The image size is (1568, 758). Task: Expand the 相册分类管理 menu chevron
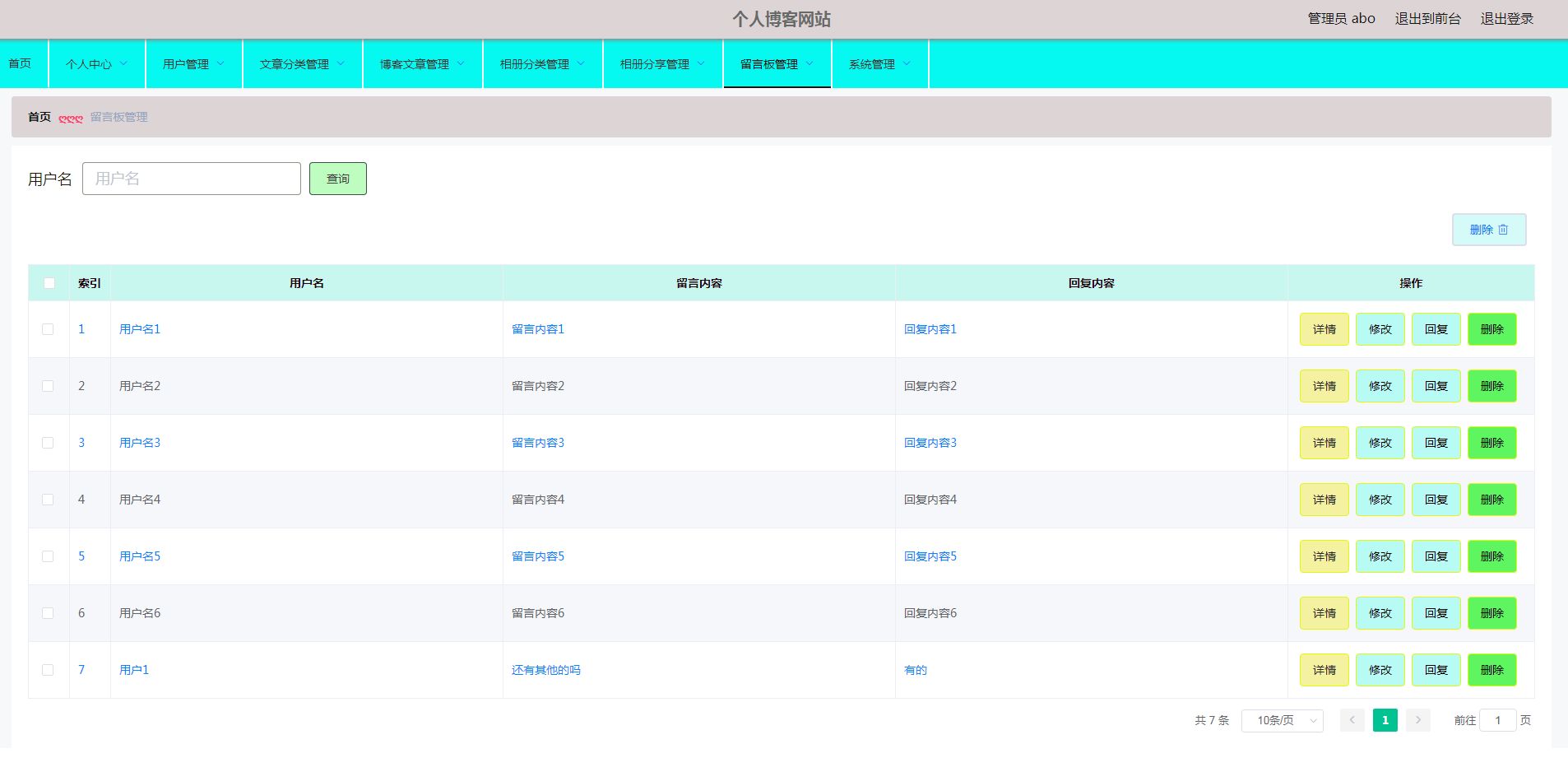coord(581,63)
